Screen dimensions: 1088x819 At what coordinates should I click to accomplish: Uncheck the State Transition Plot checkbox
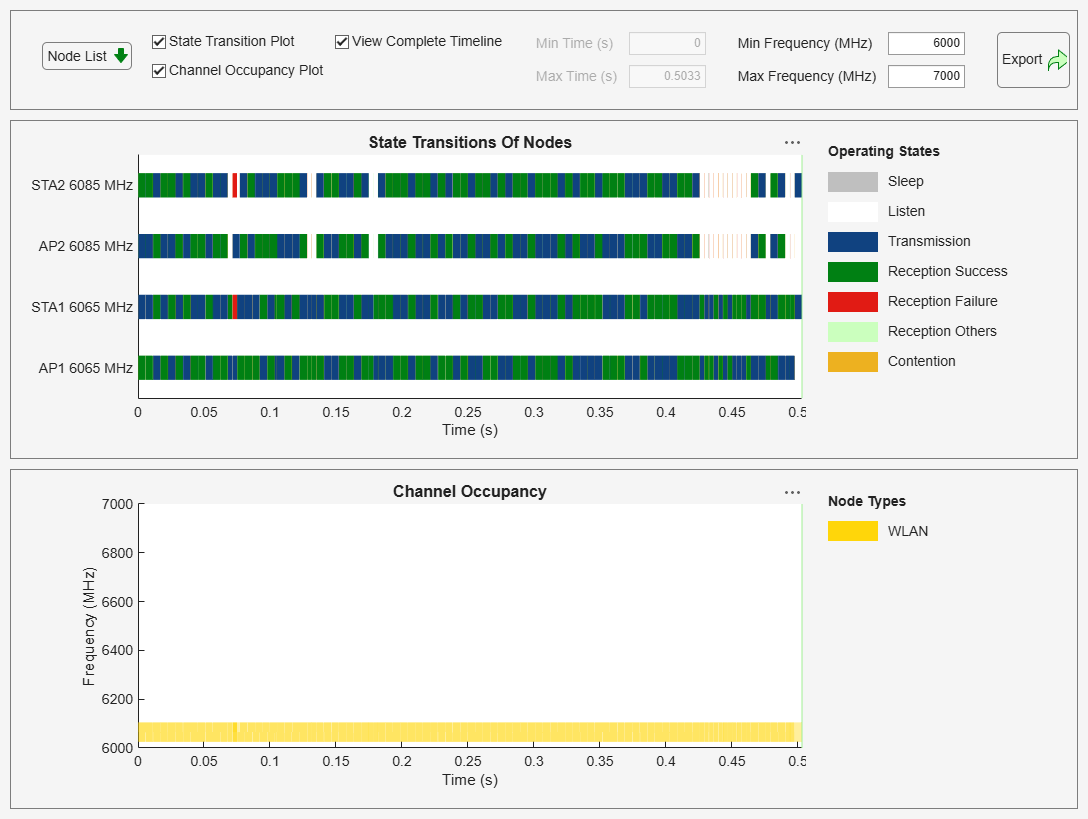157,41
